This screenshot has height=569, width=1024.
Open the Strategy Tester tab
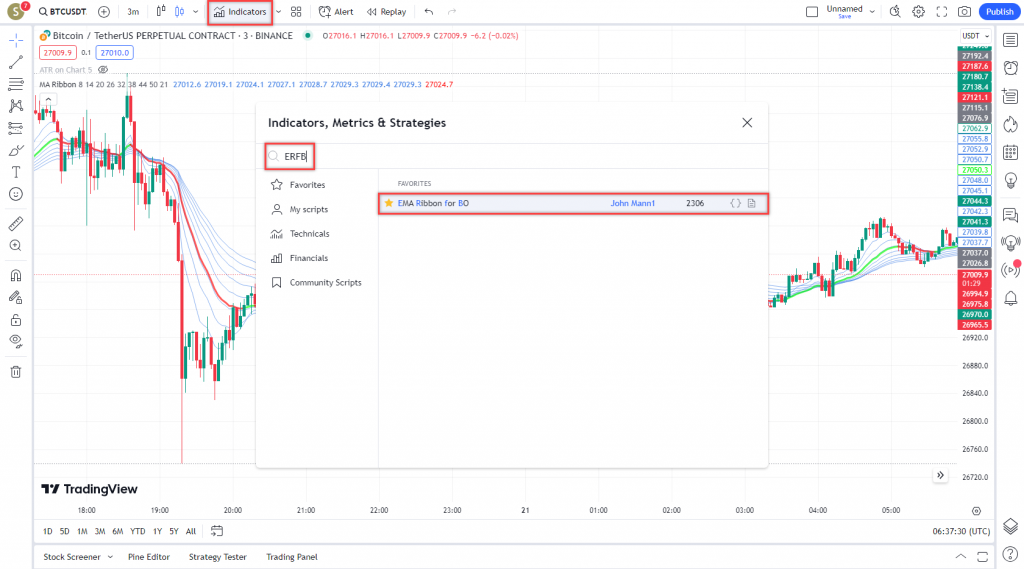217,557
